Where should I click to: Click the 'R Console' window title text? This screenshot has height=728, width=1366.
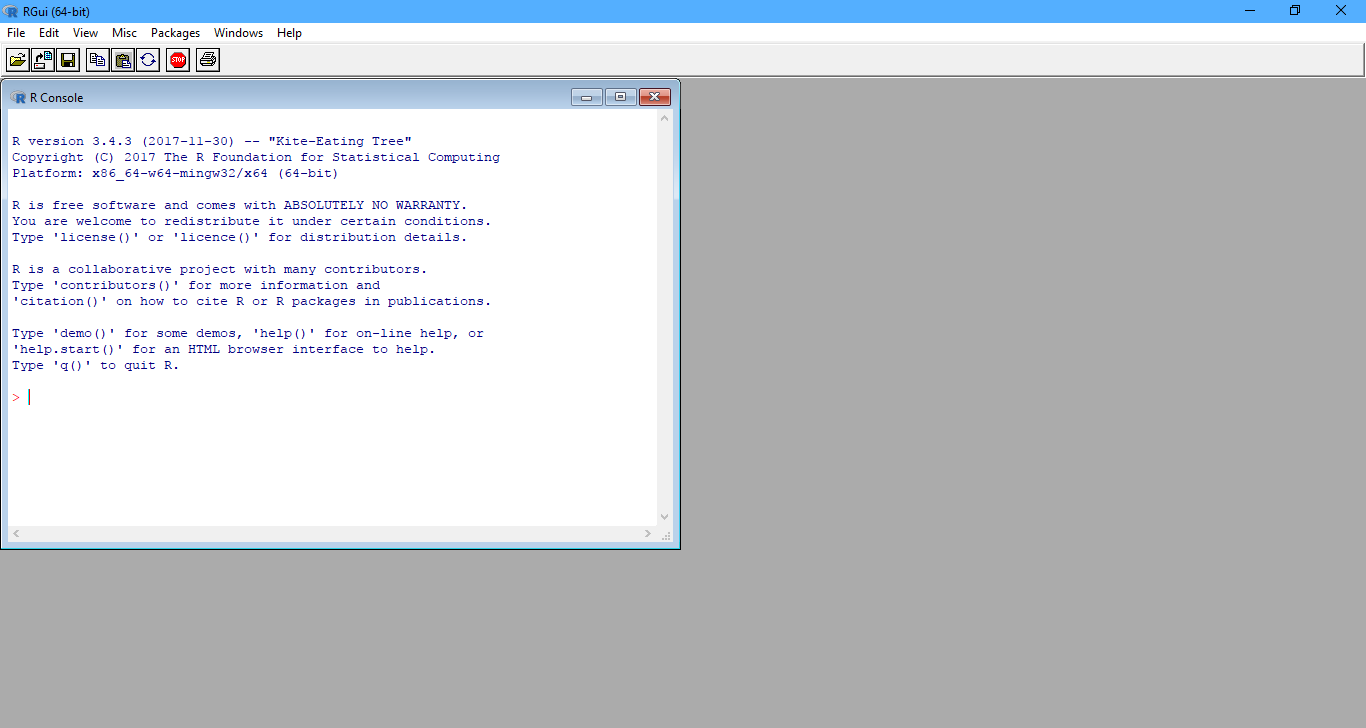point(57,98)
